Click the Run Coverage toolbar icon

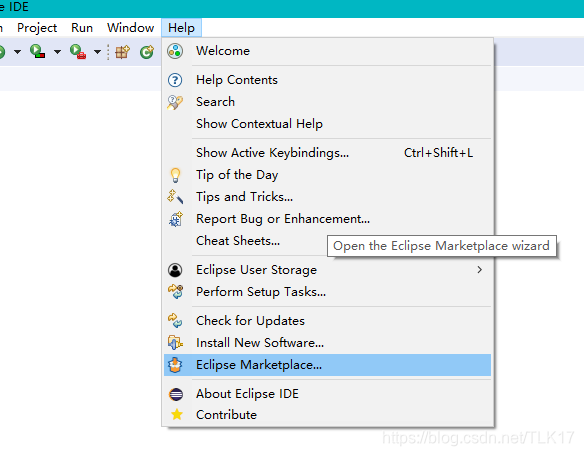click(x=38, y=51)
